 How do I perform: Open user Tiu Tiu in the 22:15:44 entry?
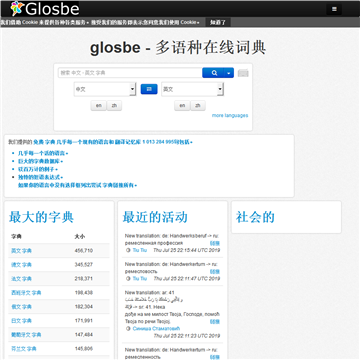pos(140,250)
